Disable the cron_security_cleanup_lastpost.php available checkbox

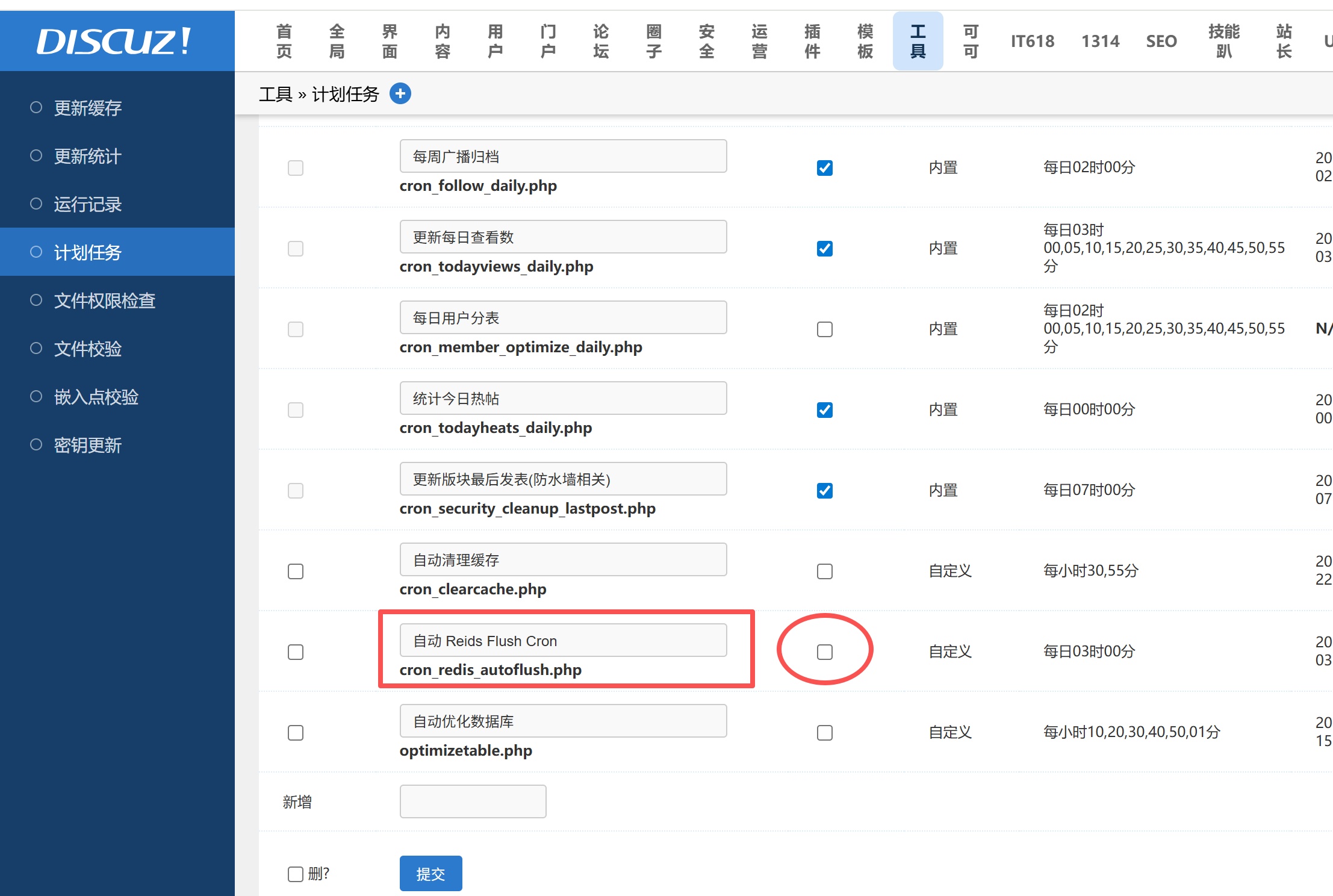(x=825, y=491)
